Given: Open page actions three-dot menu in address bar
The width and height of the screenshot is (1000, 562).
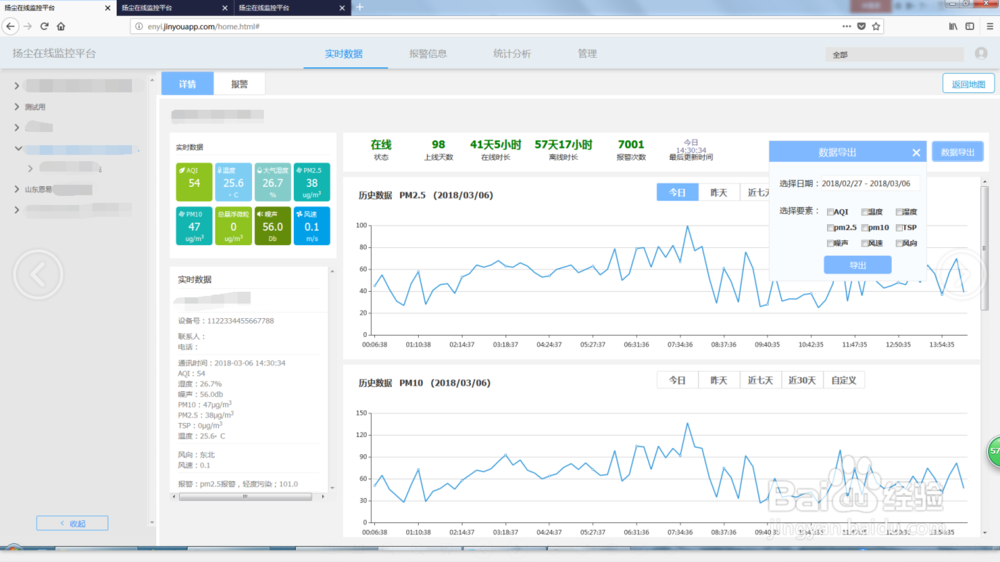Looking at the screenshot, I should click(846, 26).
